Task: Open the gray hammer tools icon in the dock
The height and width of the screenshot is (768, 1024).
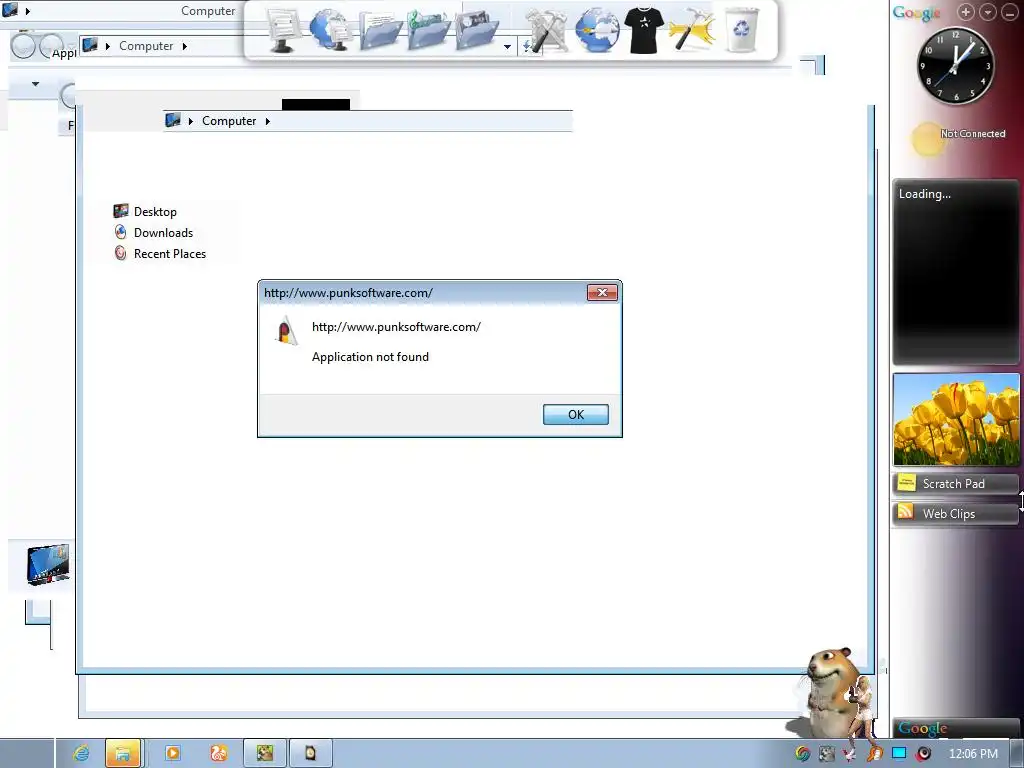Action: (547, 30)
